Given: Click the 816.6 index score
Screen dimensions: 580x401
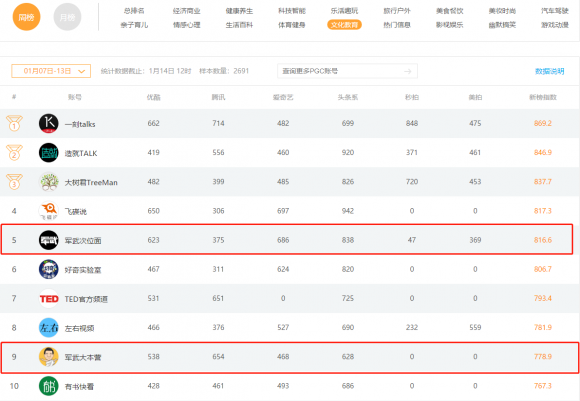Looking at the screenshot, I should tap(543, 240).
